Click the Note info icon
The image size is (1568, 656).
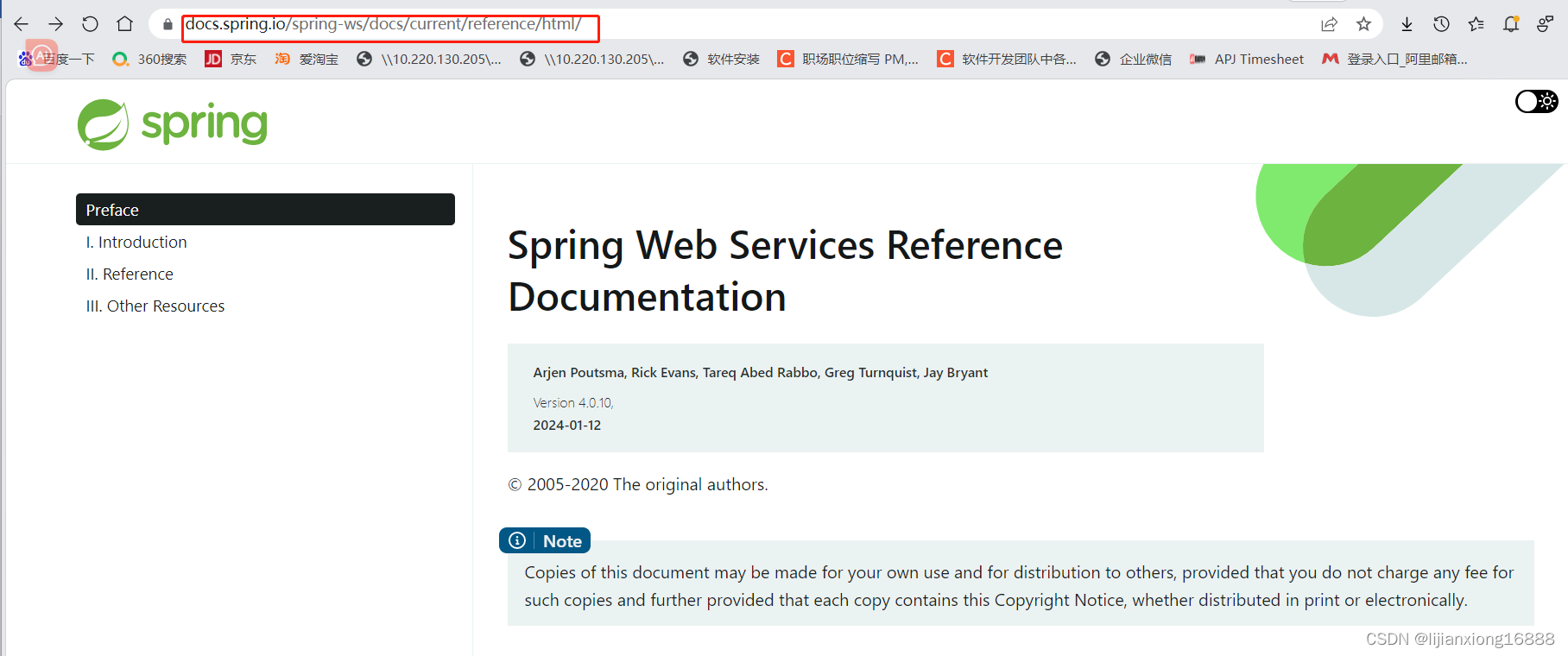point(517,540)
